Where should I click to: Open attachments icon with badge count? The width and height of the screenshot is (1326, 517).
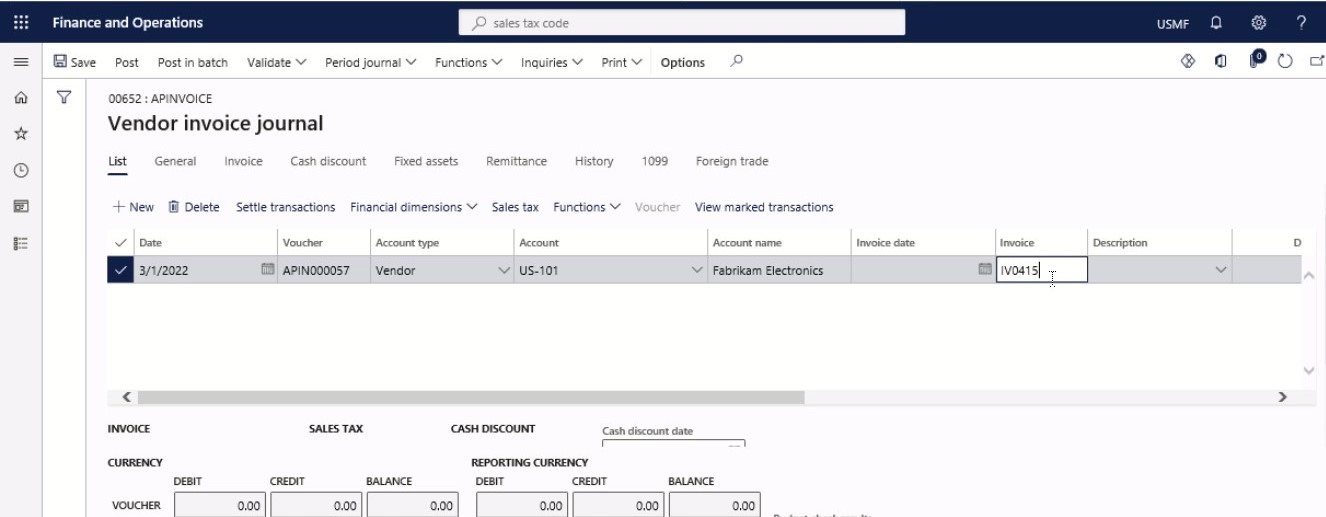click(1256, 60)
